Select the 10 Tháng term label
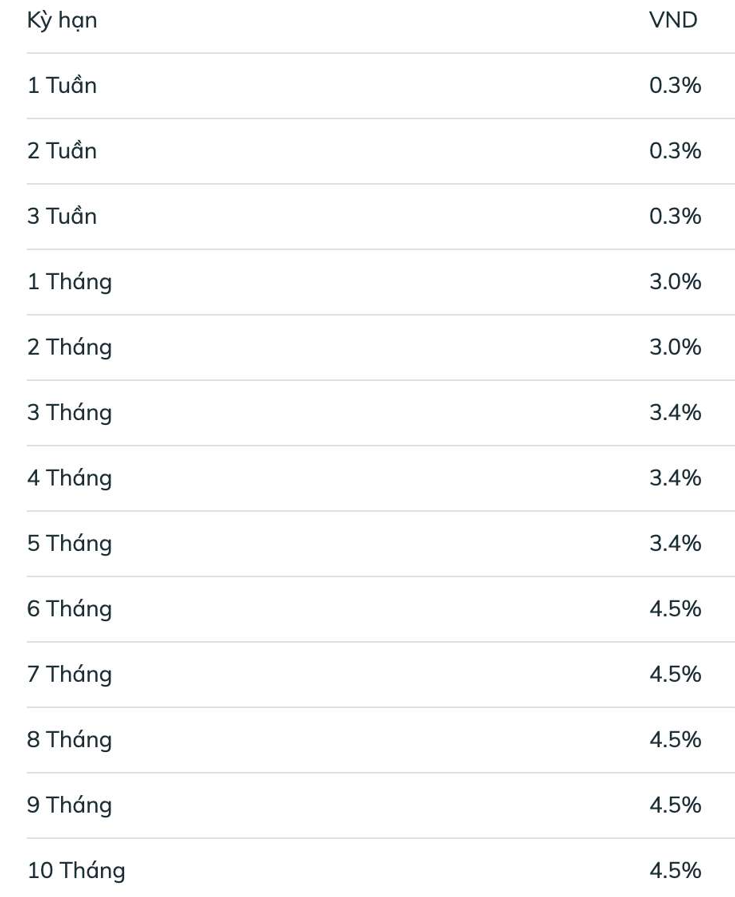 point(76,871)
